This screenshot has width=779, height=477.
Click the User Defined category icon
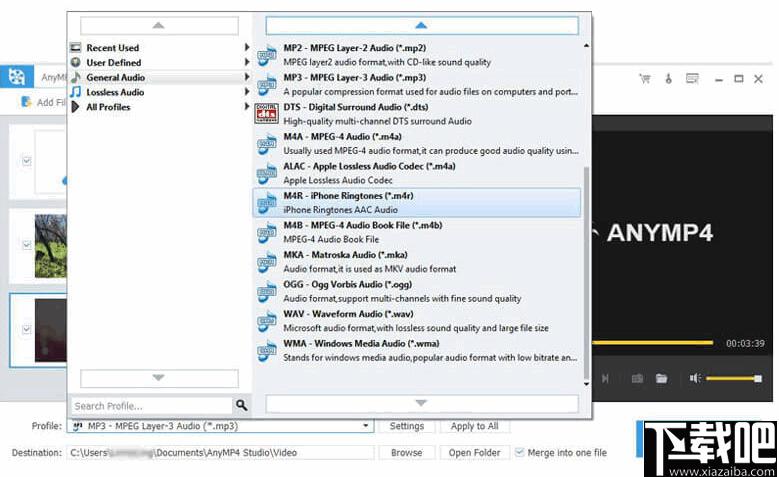[76, 63]
